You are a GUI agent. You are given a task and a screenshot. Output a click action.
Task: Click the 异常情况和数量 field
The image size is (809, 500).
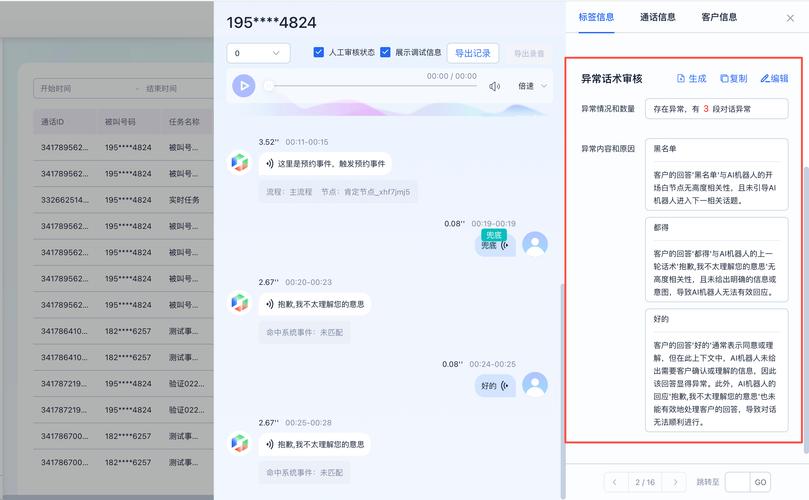[x=717, y=109]
